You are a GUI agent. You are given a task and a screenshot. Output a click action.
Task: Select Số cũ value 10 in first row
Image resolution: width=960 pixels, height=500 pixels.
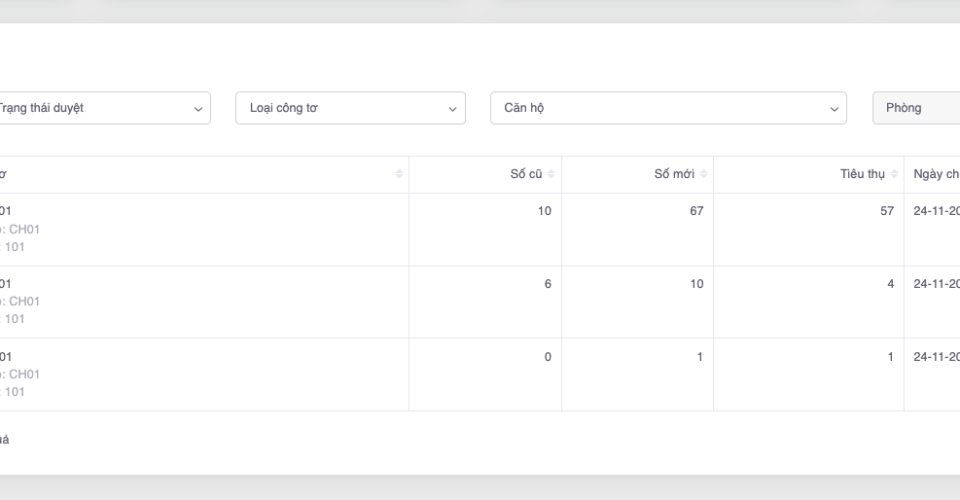[544, 211]
